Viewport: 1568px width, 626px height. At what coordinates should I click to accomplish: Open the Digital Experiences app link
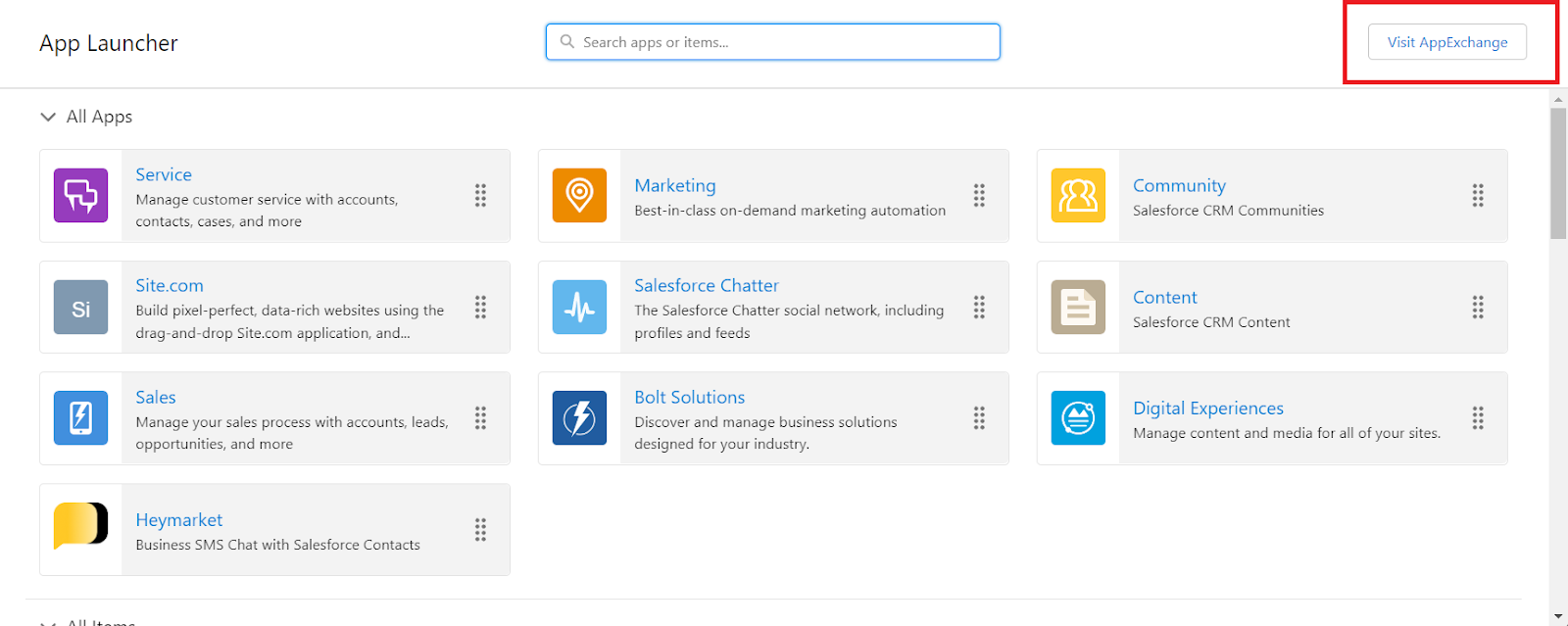(x=1208, y=408)
